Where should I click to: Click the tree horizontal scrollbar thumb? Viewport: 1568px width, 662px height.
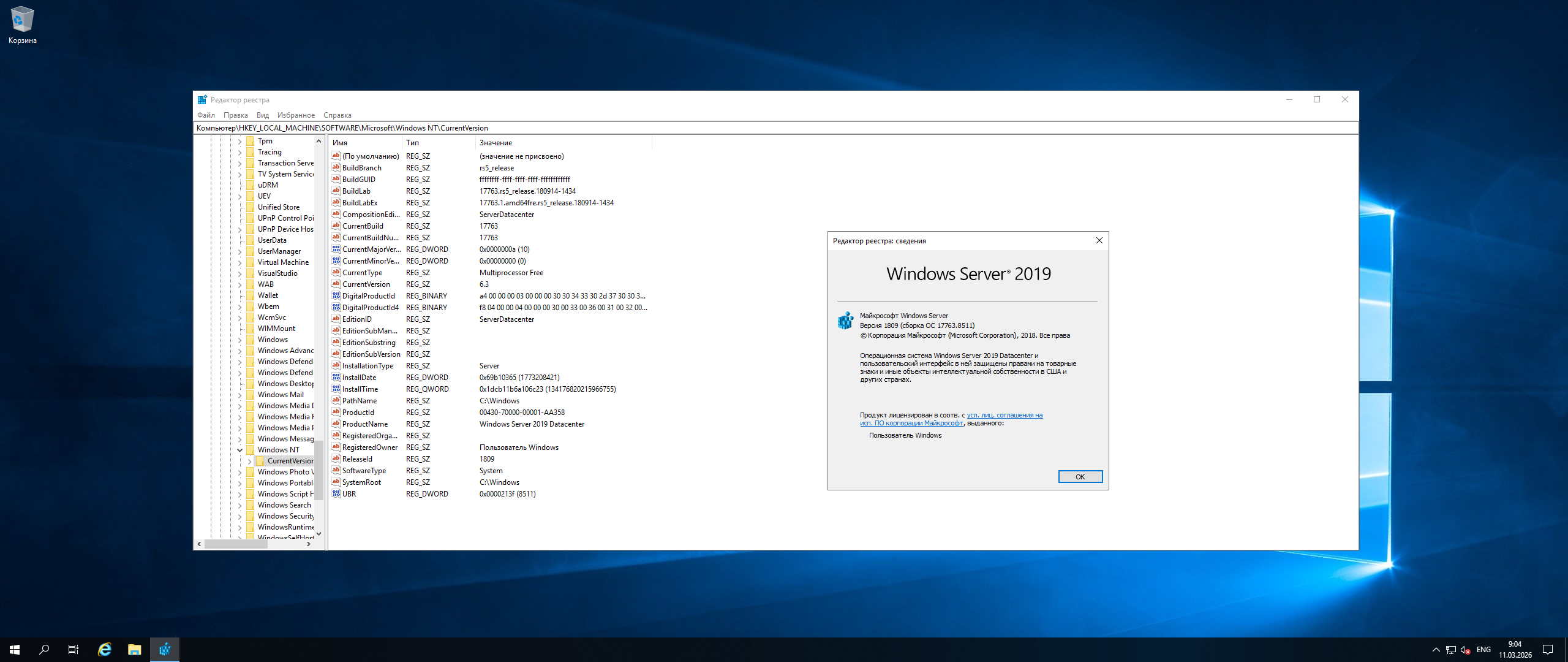(236, 544)
